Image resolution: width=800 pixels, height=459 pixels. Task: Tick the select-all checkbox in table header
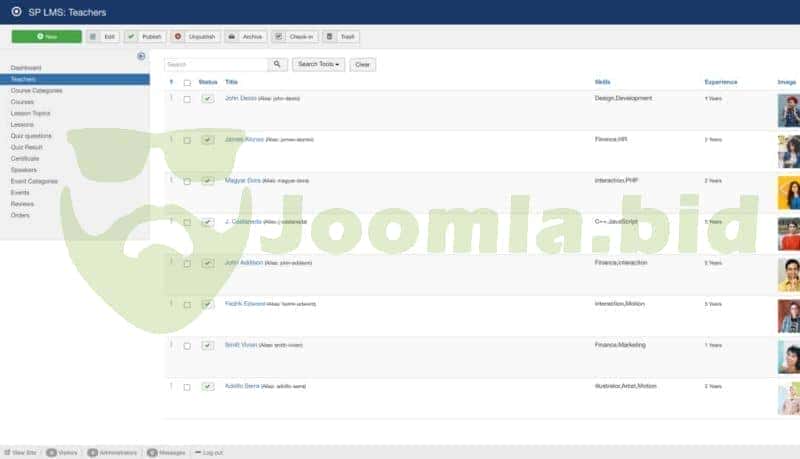(187, 82)
